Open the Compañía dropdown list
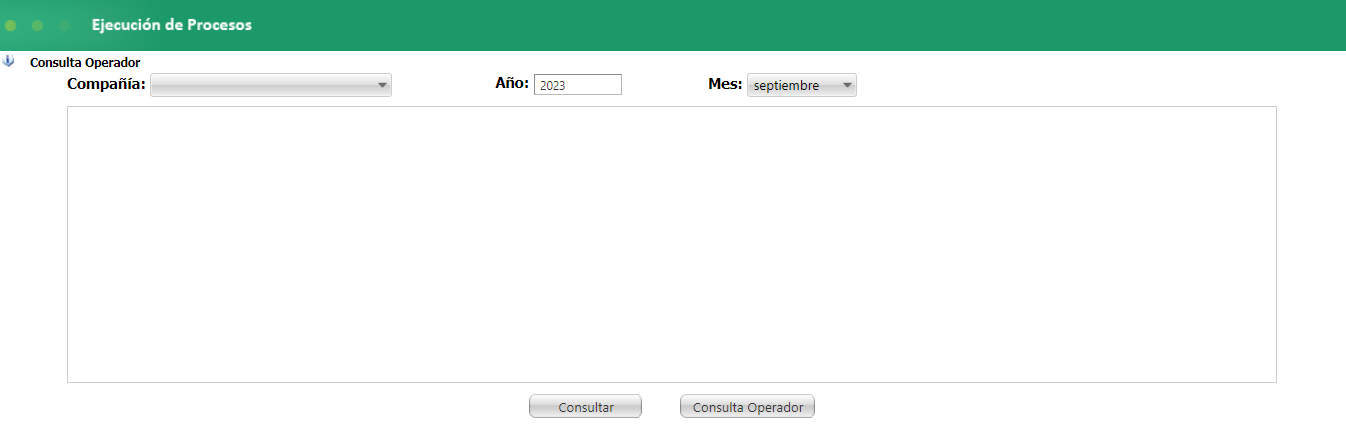The height and width of the screenshot is (424, 1346). (271, 85)
